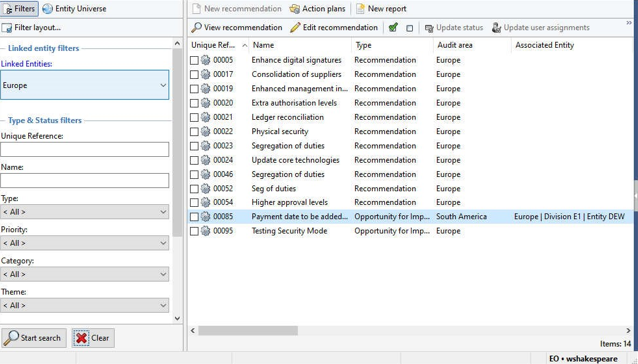638x364 pixels.
Task: Open the Filters tab
Action: point(20,9)
